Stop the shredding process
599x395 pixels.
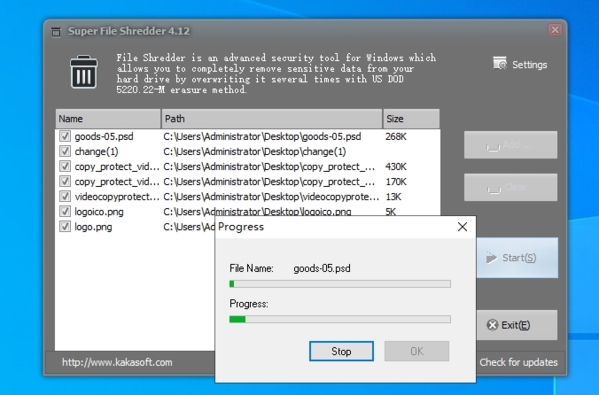[341, 351]
